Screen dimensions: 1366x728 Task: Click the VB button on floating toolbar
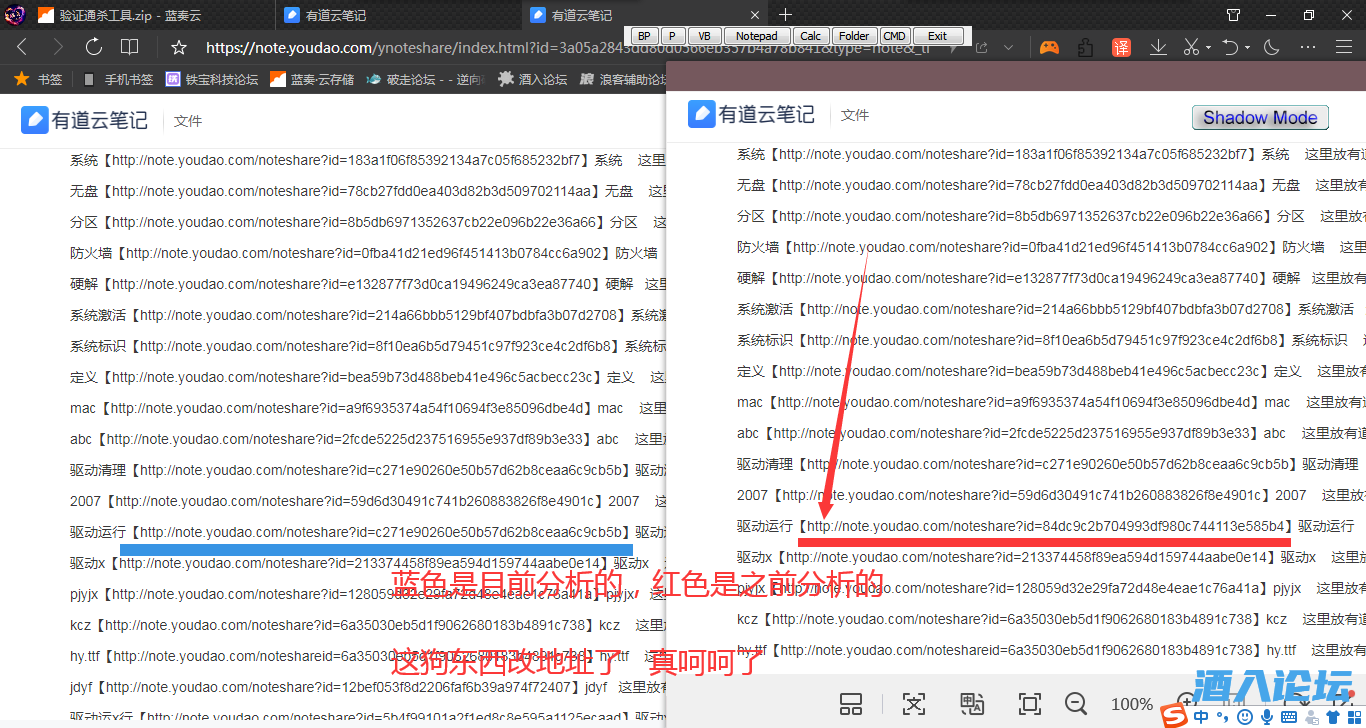pos(705,36)
